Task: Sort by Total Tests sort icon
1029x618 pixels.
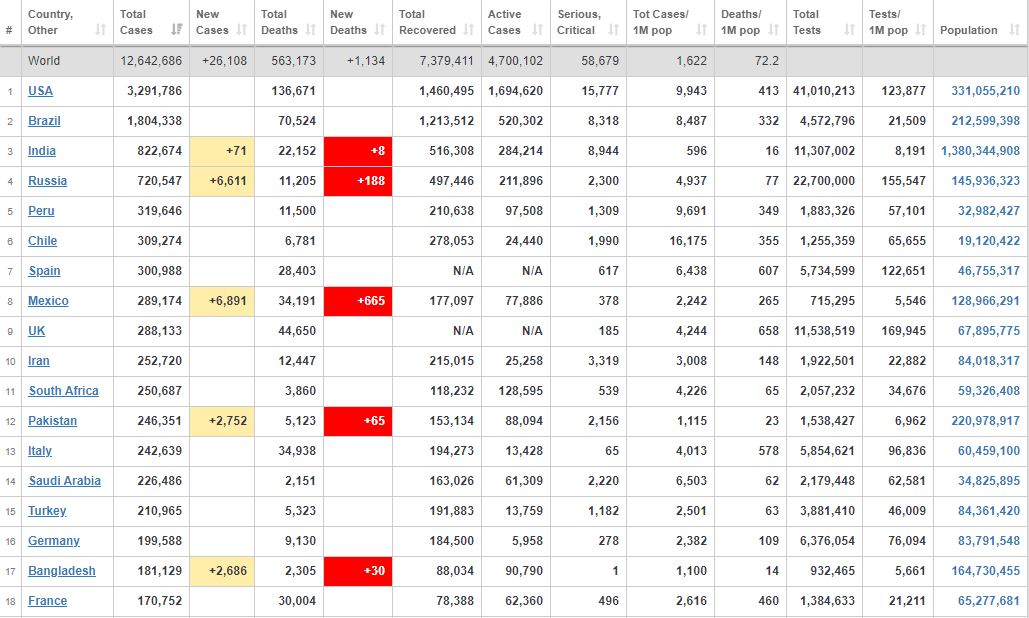Action: pyautogui.click(x=849, y=30)
